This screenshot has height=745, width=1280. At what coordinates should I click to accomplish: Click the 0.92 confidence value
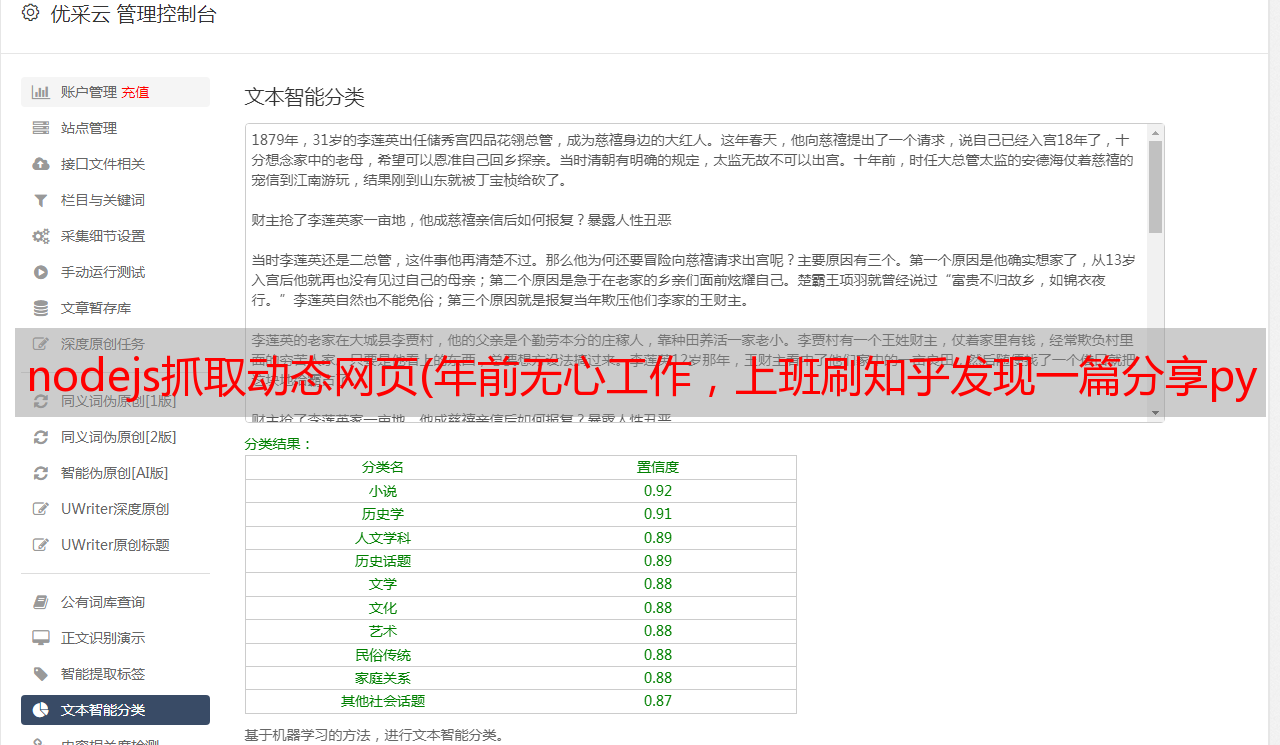pyautogui.click(x=658, y=491)
